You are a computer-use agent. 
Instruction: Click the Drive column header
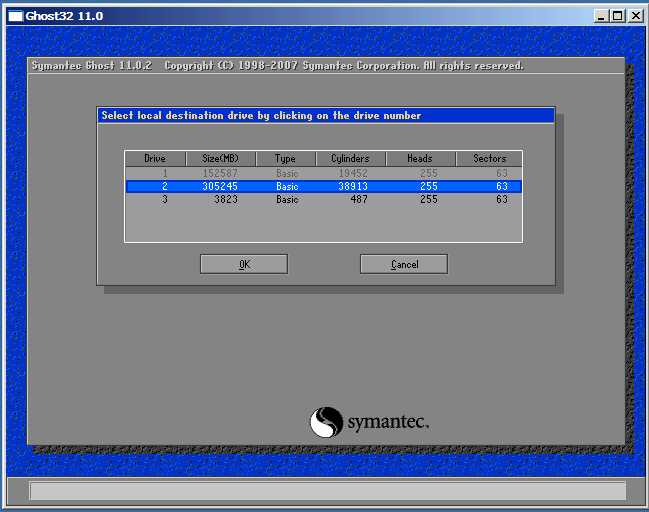155,159
